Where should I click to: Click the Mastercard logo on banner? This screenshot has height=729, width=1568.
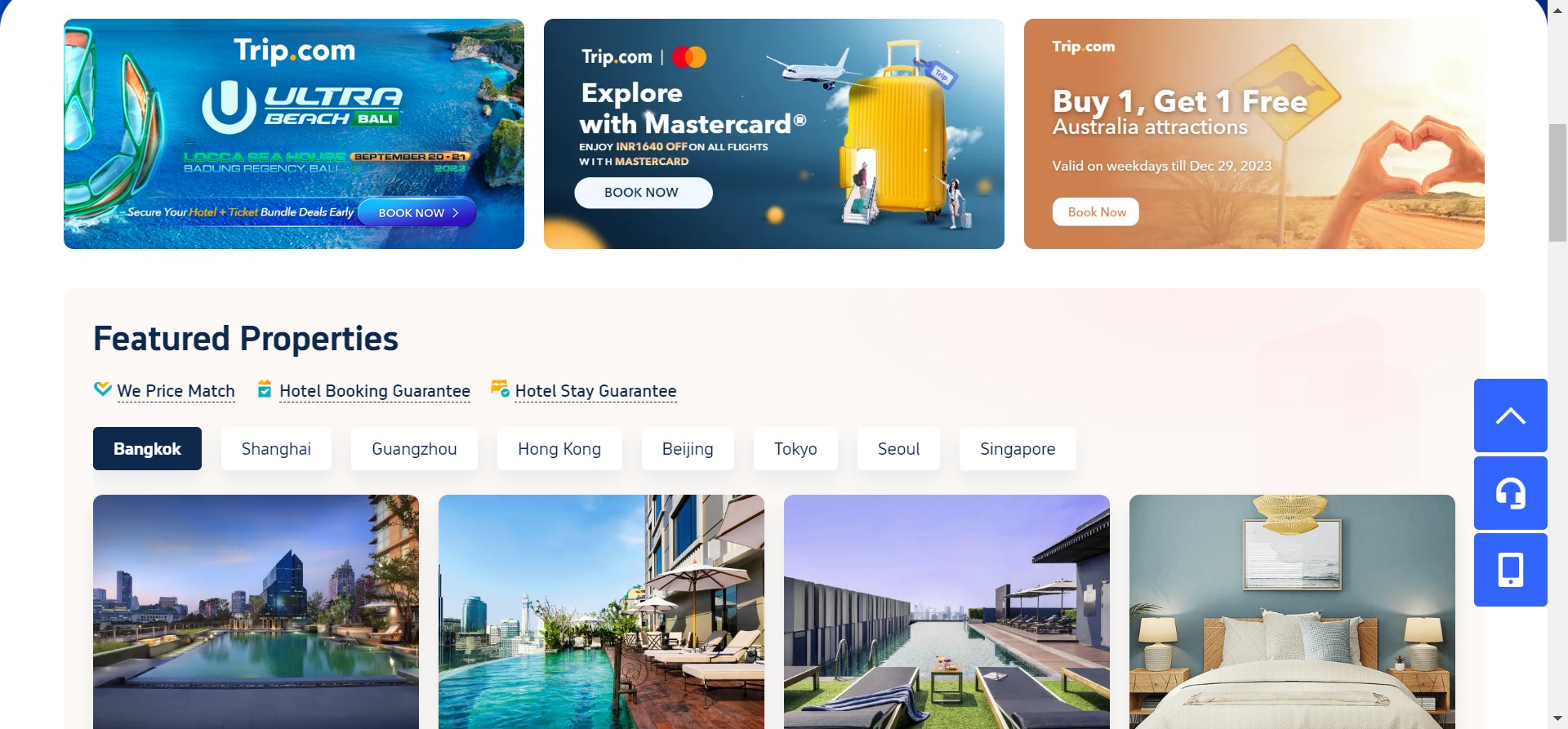[x=688, y=57]
